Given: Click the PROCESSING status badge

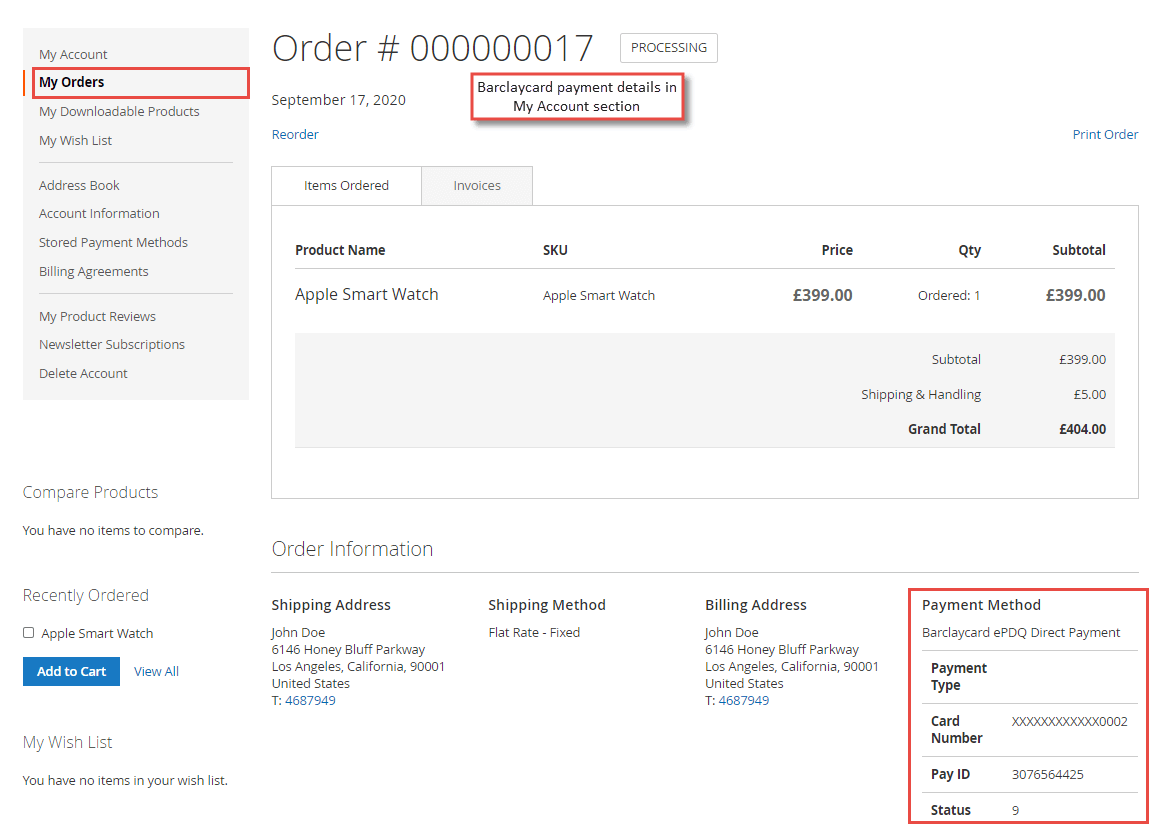Looking at the screenshot, I should tap(668, 48).
